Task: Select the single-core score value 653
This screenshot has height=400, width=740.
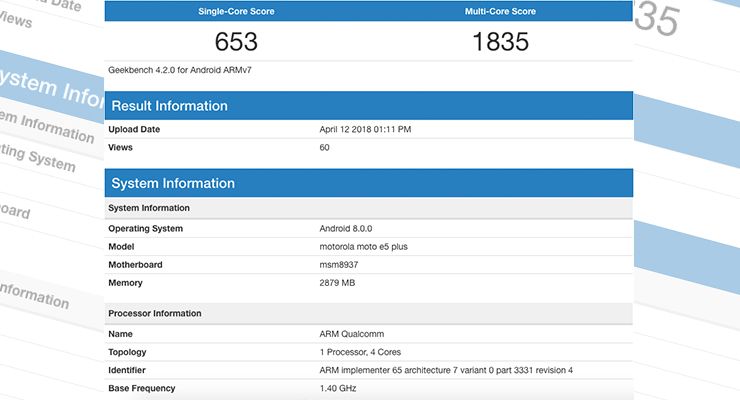Action: [x=236, y=42]
